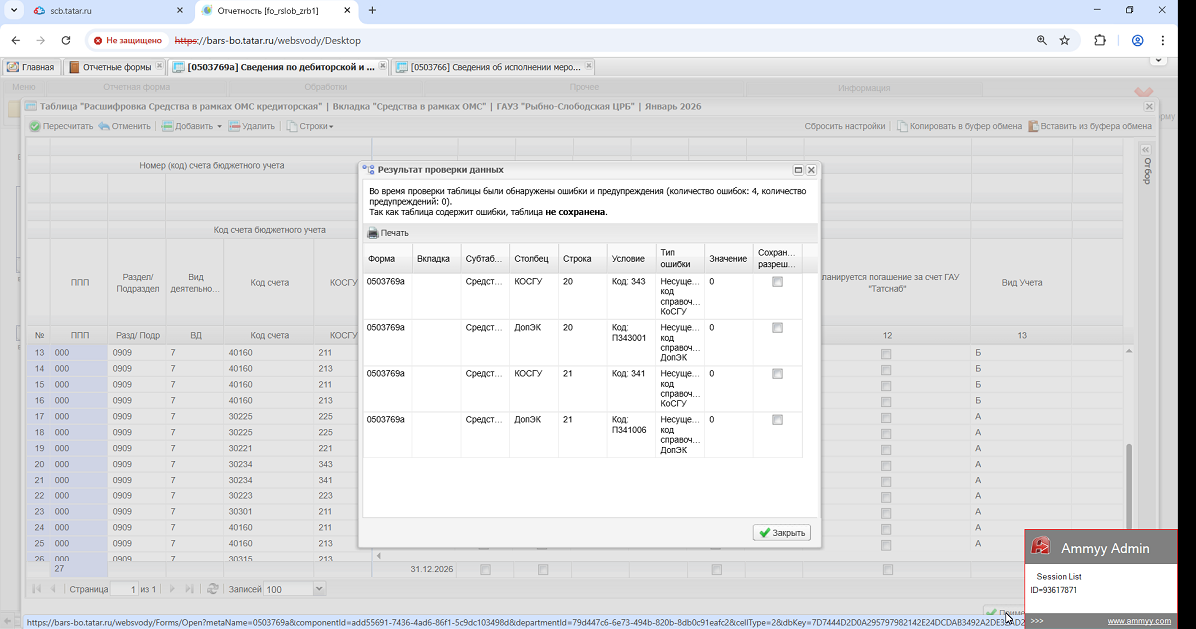
Task: Open Chrome profile avatar icon
Action: [x=1137, y=40]
